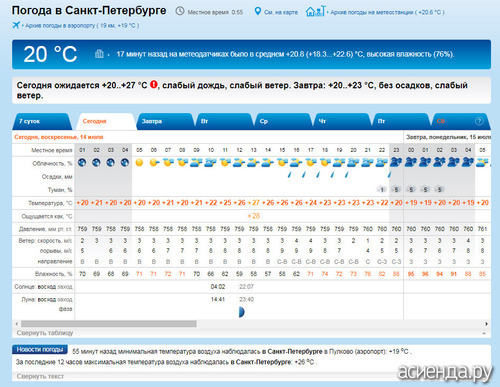This screenshot has width=500, height=387.
Task: Click the city sensors building icon
Action: 99,54
